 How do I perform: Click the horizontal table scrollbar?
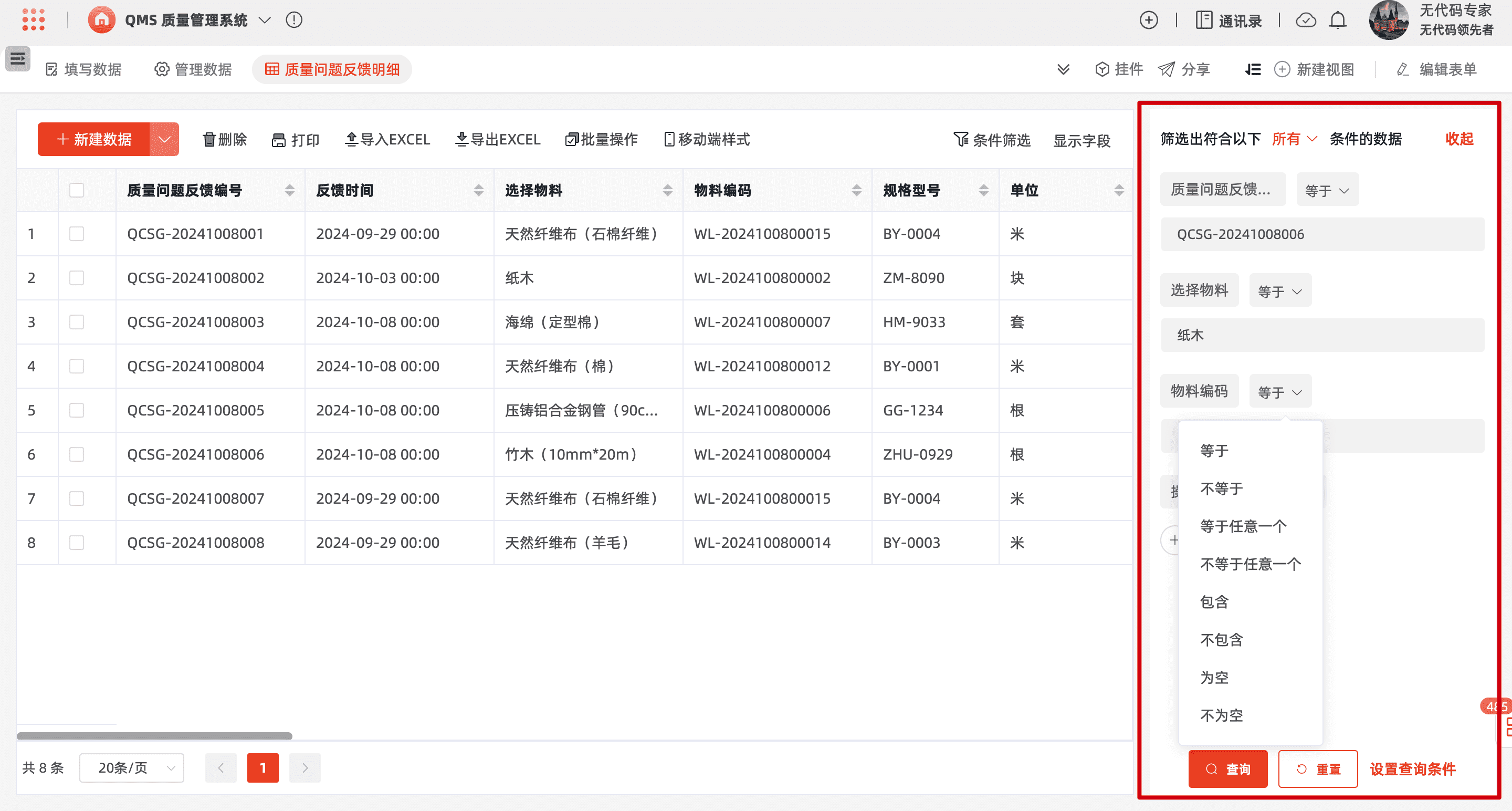[154, 735]
